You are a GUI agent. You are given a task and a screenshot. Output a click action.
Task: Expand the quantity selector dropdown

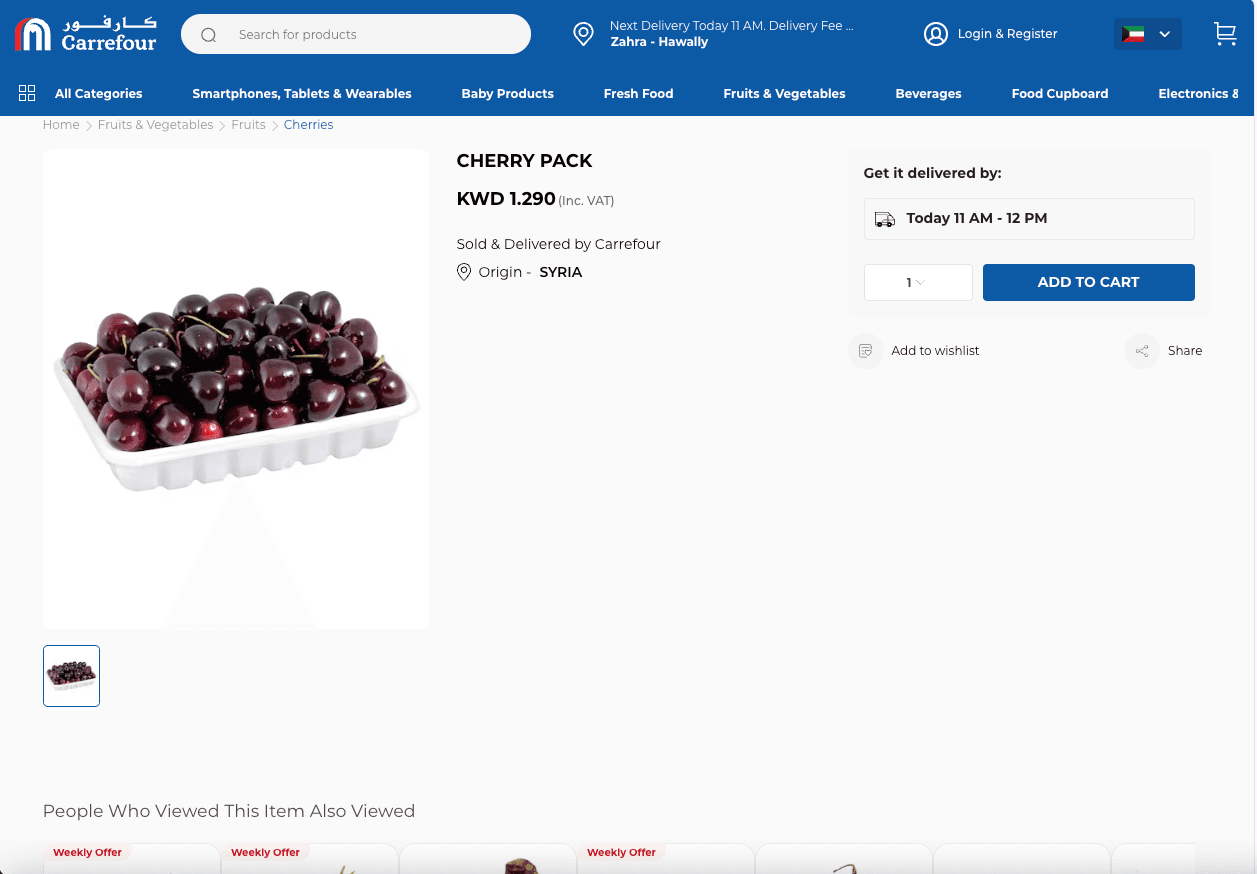pyautogui.click(x=918, y=282)
